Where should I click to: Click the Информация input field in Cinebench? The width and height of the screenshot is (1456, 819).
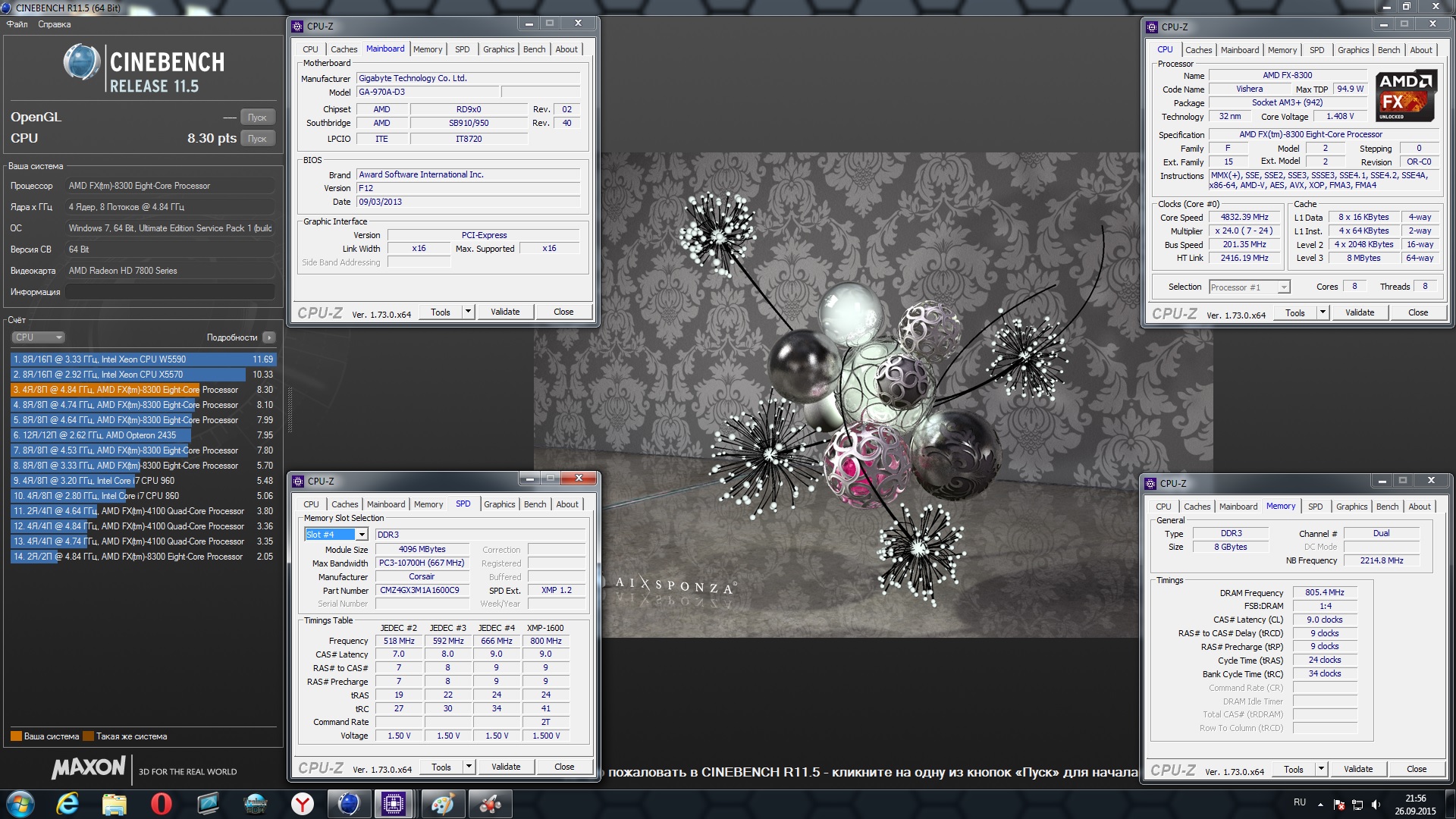click(171, 292)
